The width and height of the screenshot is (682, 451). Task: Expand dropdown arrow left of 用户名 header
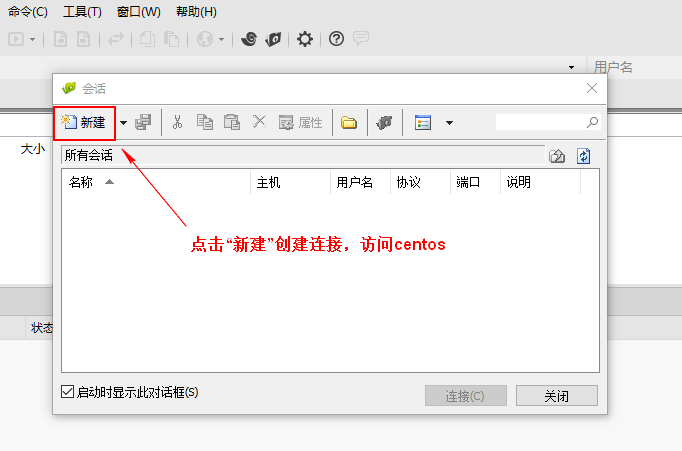[x=572, y=67]
